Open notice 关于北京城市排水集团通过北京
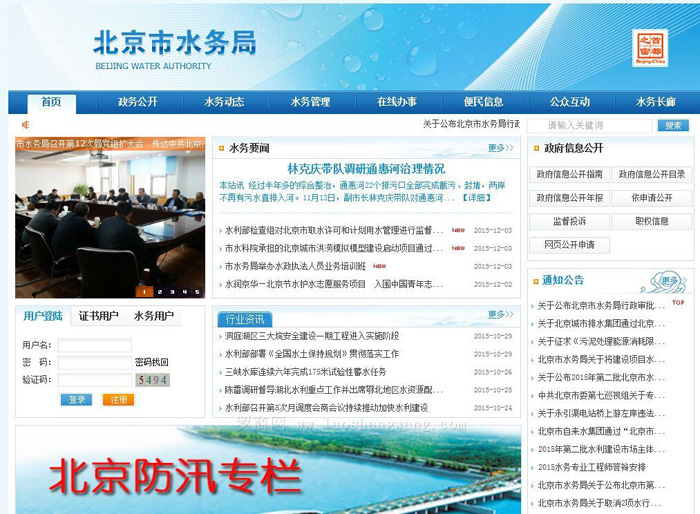This screenshot has width=700, height=514. pos(601,324)
